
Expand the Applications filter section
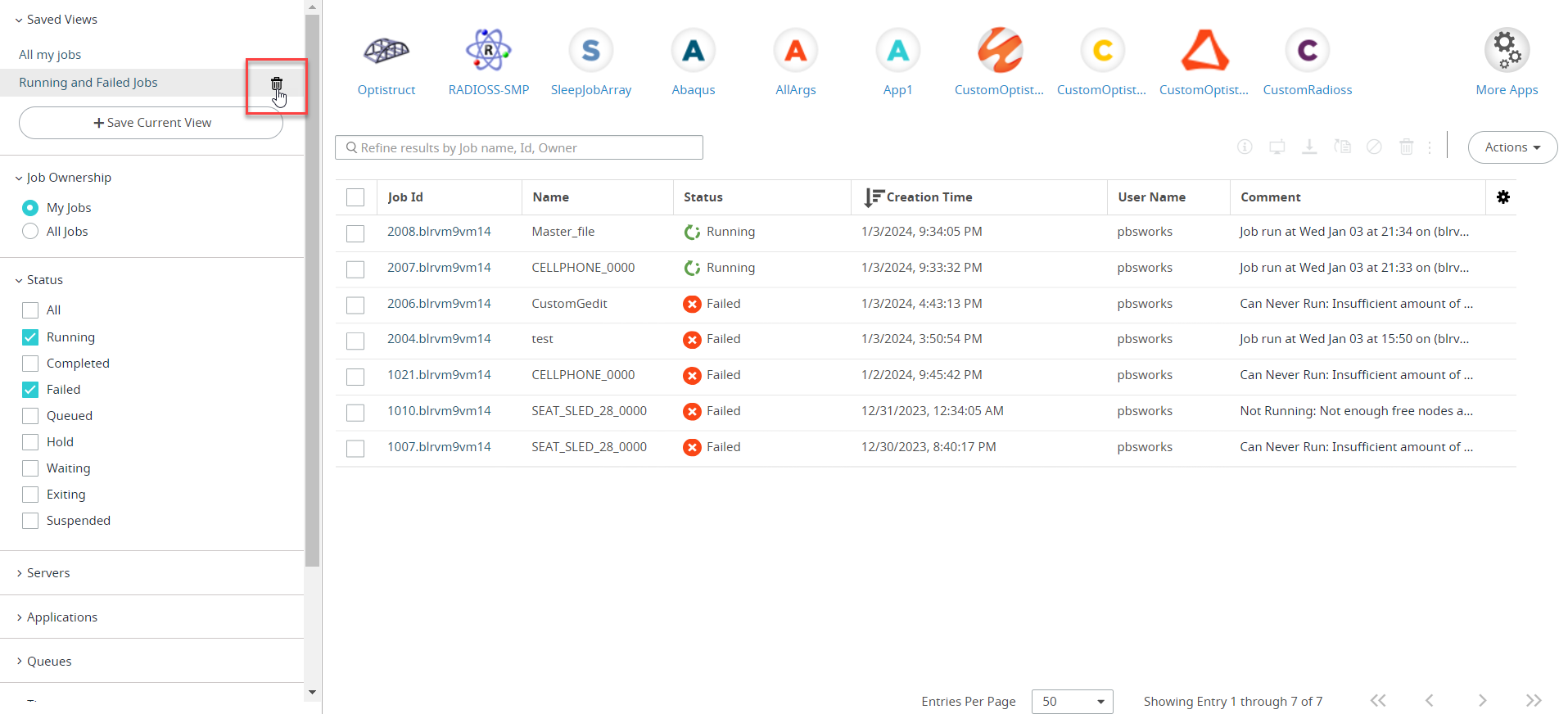[61, 617]
